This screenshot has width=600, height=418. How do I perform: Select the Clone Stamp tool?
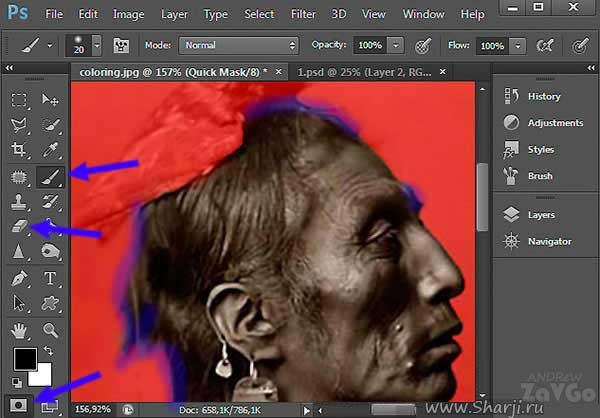[20, 202]
